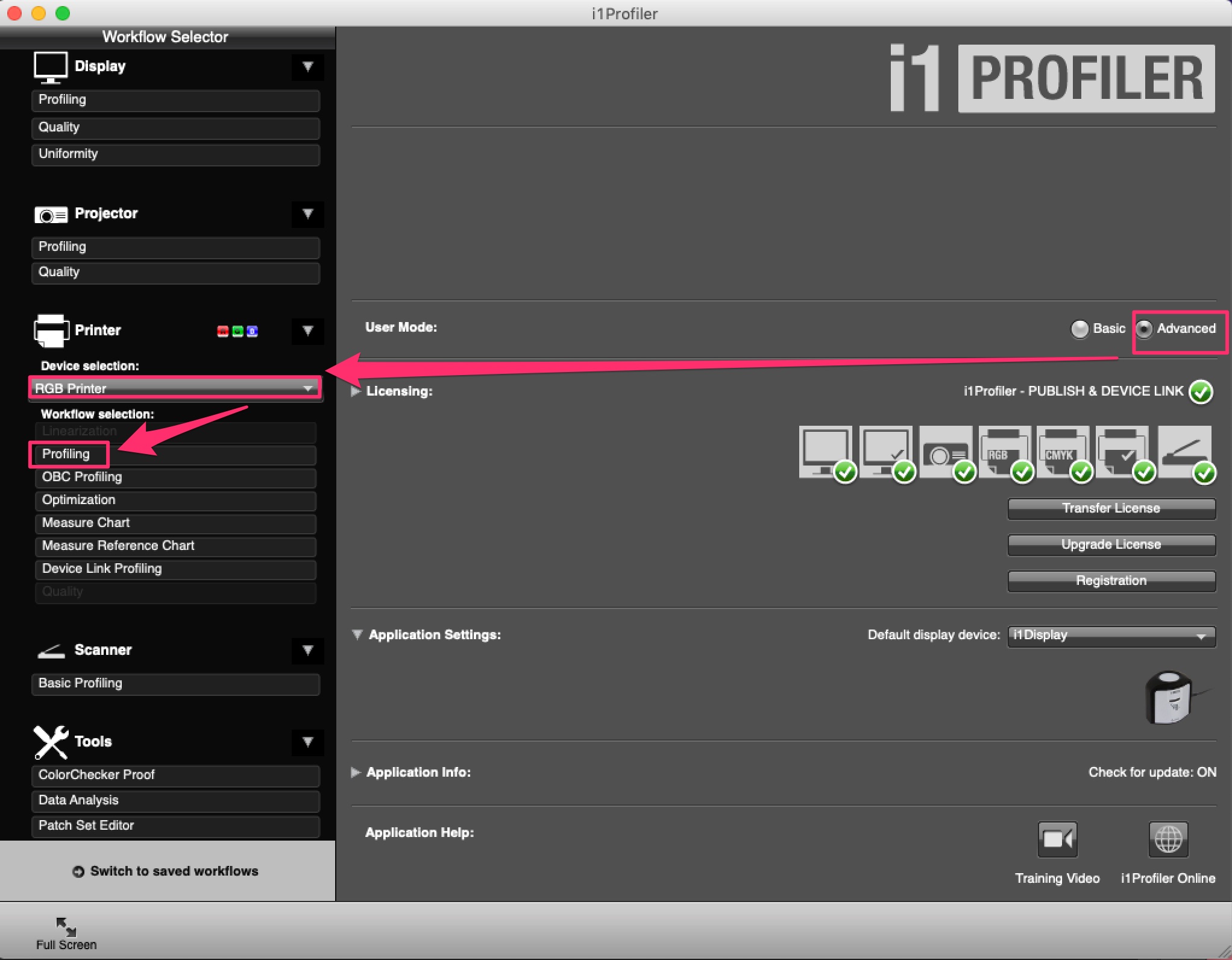The height and width of the screenshot is (960, 1232).
Task: Expand the Licensing section triangle
Action: [356, 391]
